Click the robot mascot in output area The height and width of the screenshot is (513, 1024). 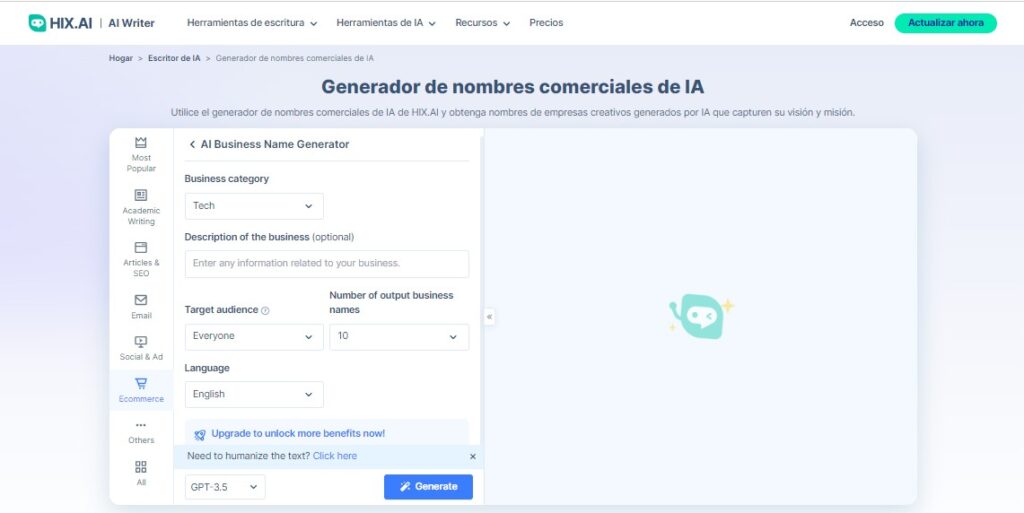coord(701,317)
